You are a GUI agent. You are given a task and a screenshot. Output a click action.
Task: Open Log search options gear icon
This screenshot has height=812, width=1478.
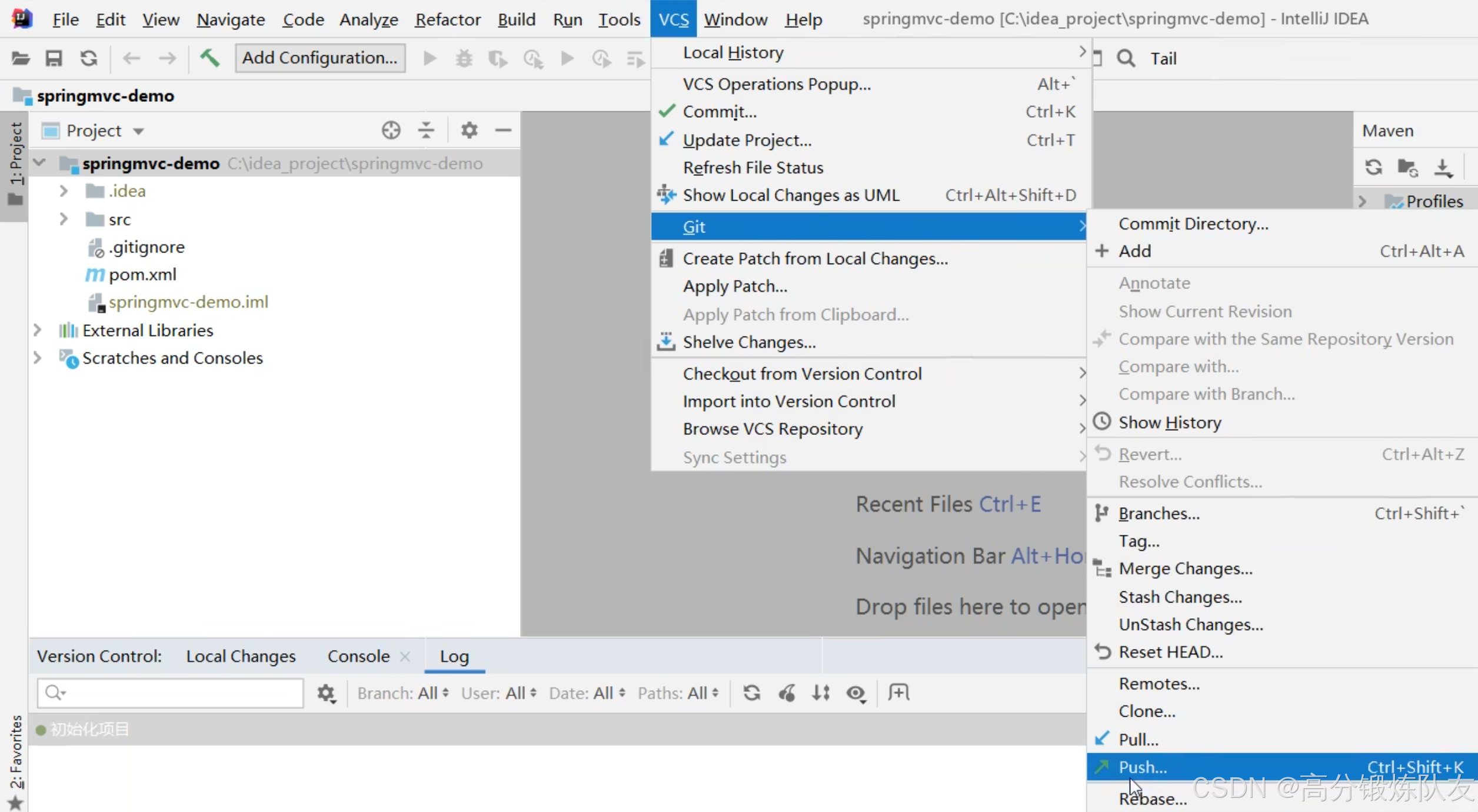[327, 694]
